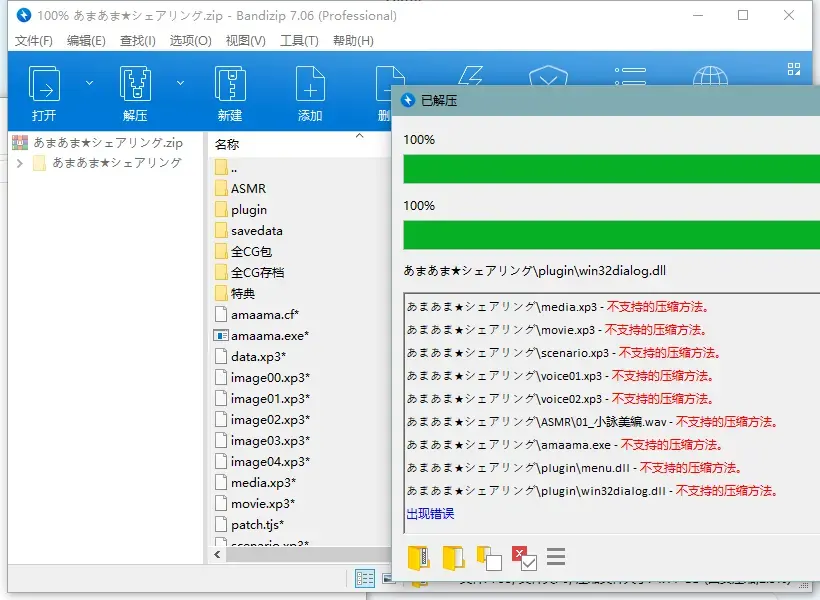Open the 帮助(H) menu
820x600 pixels.
coord(353,41)
